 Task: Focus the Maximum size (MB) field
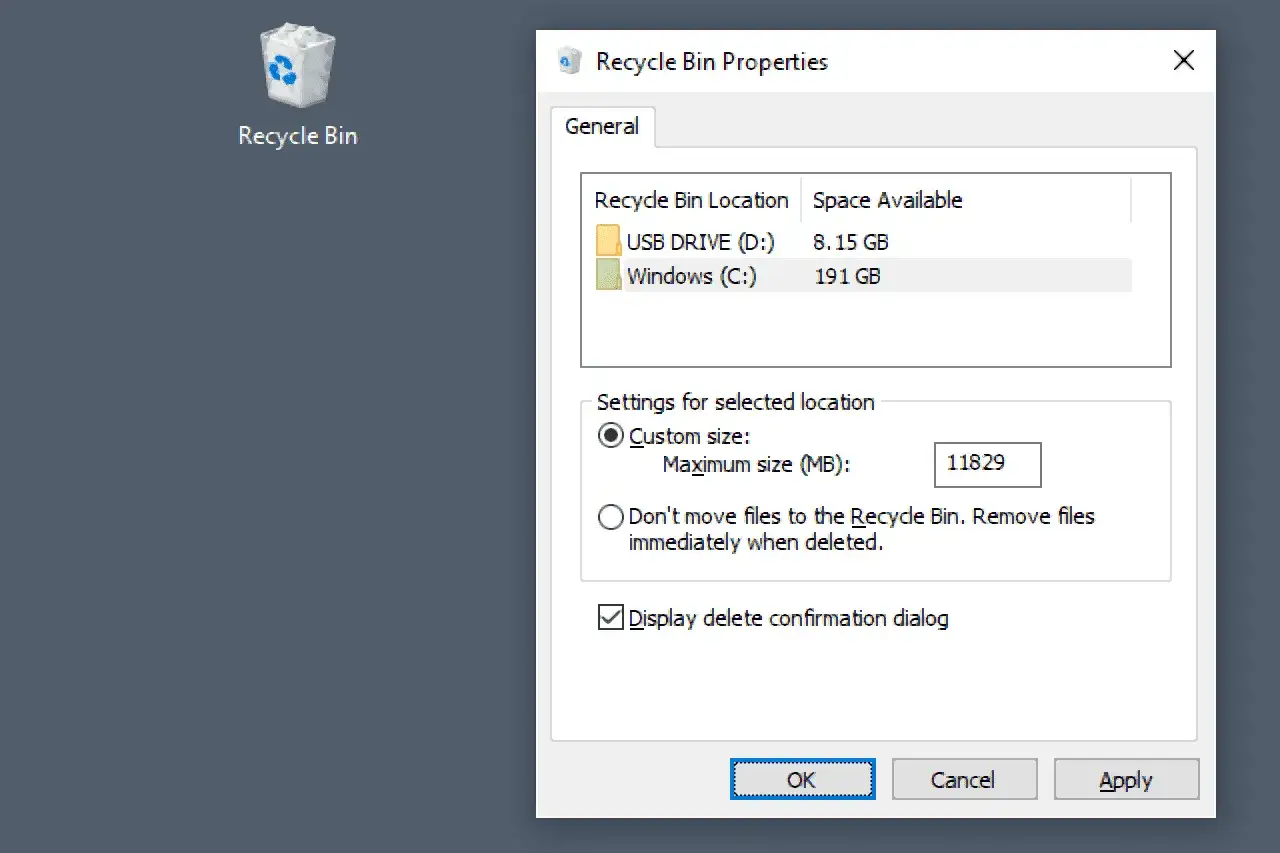[987, 465]
